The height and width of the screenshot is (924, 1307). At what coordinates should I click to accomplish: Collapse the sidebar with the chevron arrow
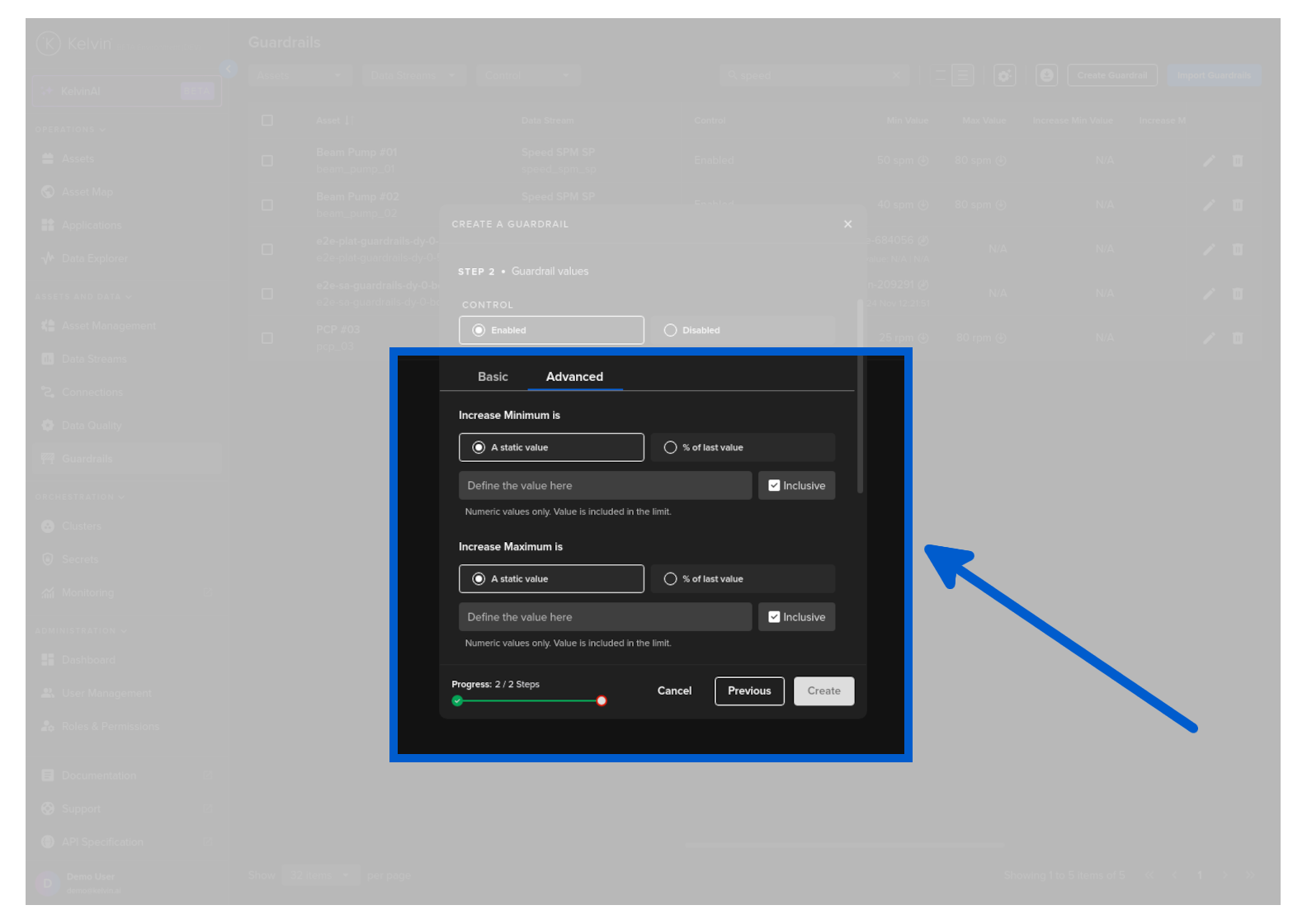click(229, 69)
